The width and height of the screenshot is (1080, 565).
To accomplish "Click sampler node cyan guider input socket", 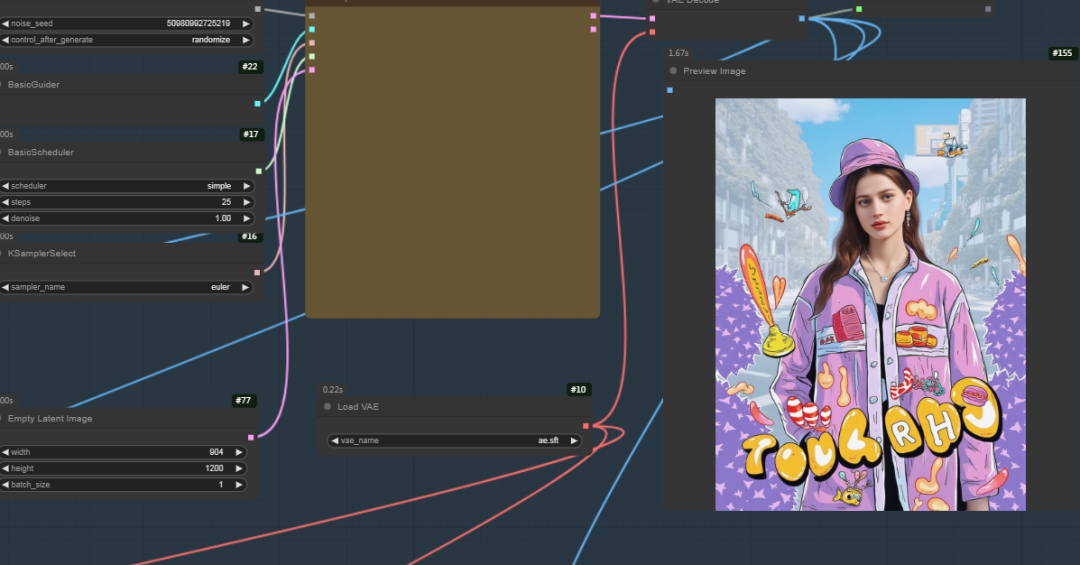I will 312,30.
